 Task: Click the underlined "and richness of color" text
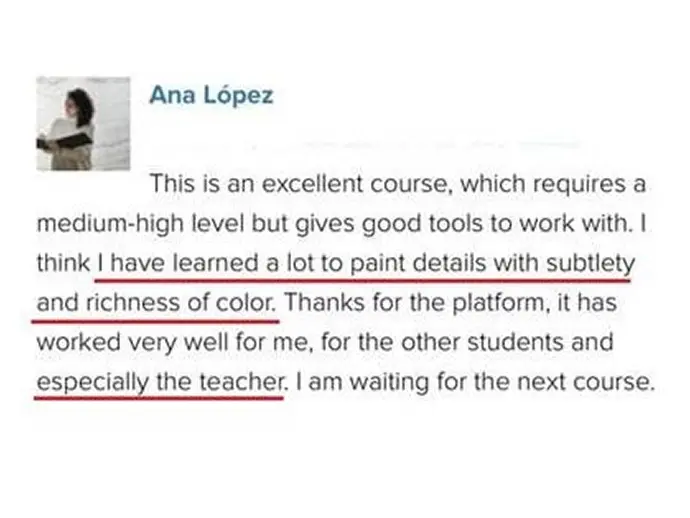coord(156,302)
